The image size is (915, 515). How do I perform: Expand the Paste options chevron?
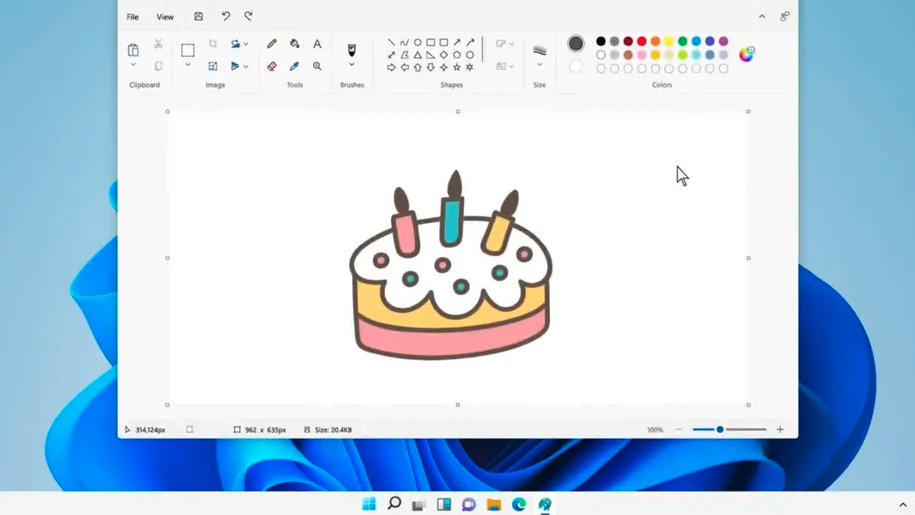(133, 65)
